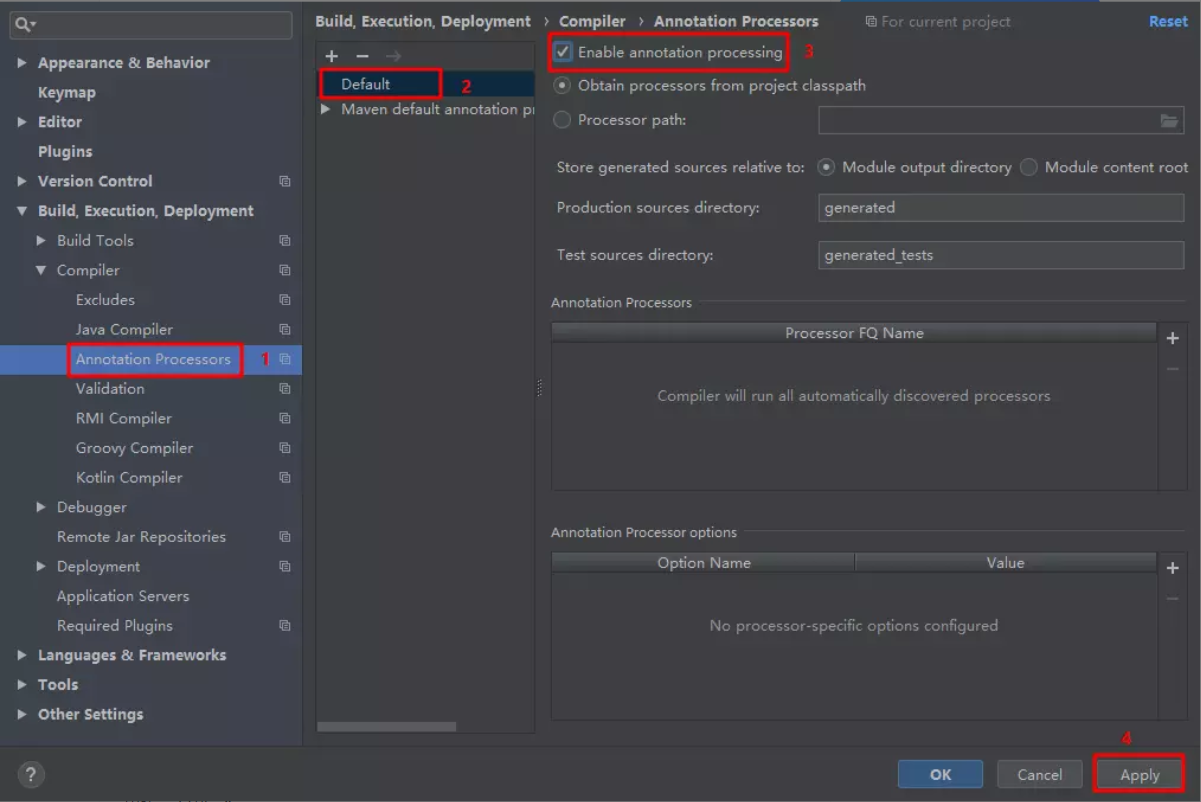The height and width of the screenshot is (802, 1201).
Task: Add an annotation processor option row
Action: (x=1172, y=568)
